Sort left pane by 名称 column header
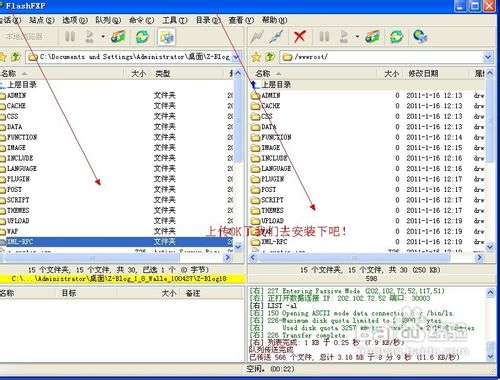 point(62,73)
